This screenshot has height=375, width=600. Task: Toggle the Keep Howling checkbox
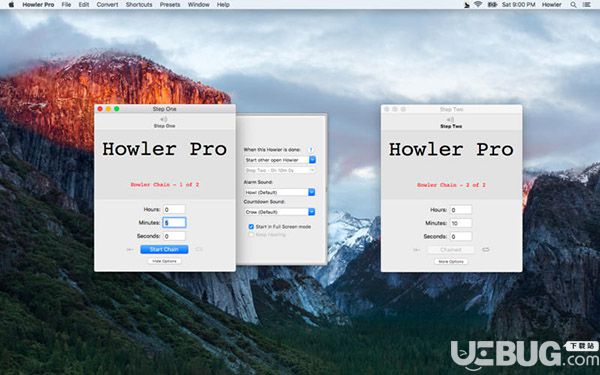point(251,235)
